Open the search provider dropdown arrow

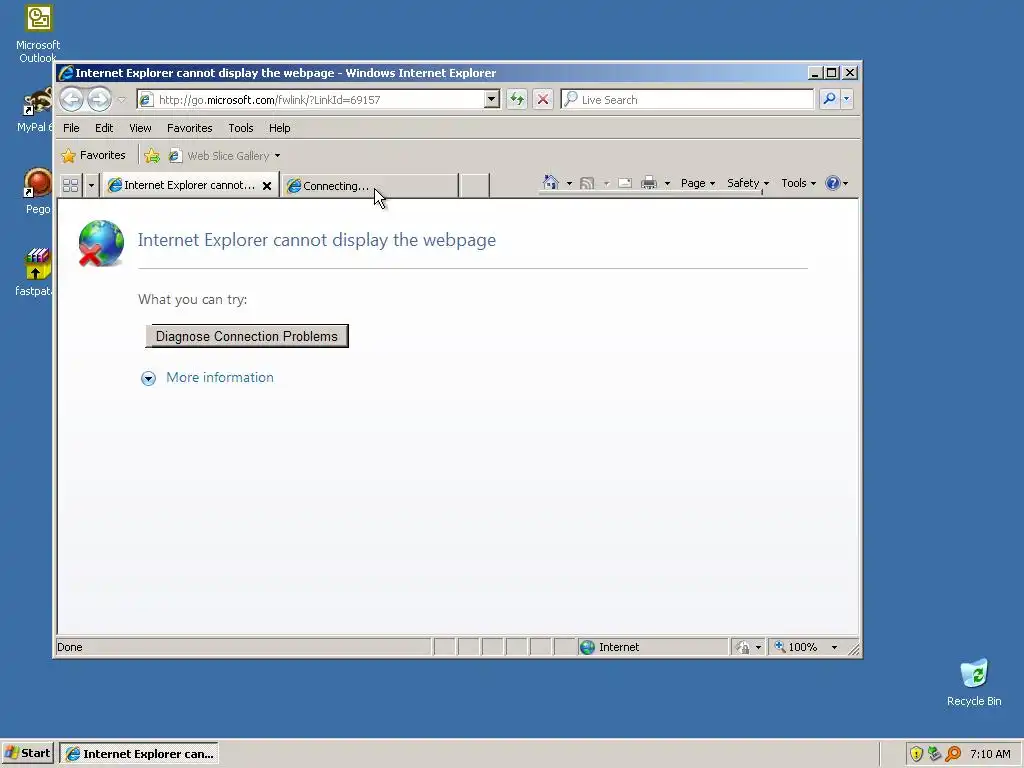[846, 99]
